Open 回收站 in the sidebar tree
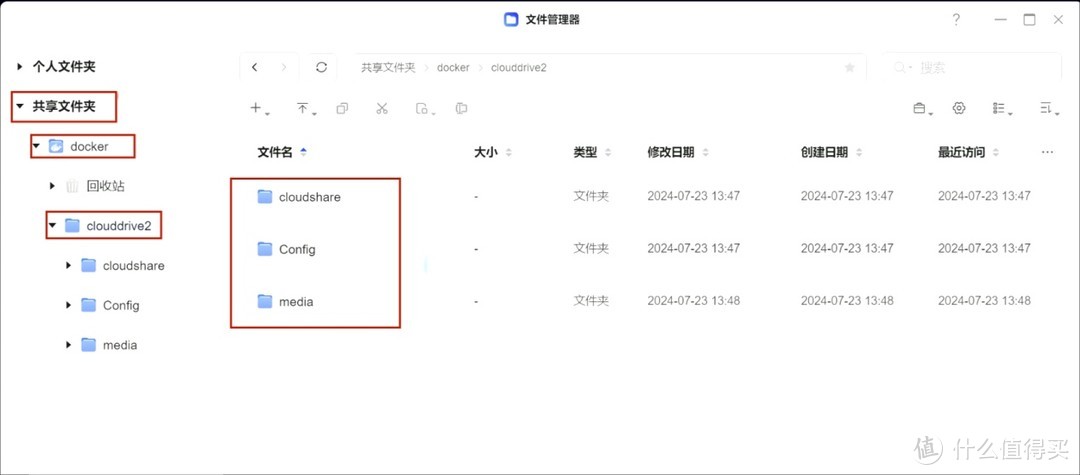 coord(105,186)
